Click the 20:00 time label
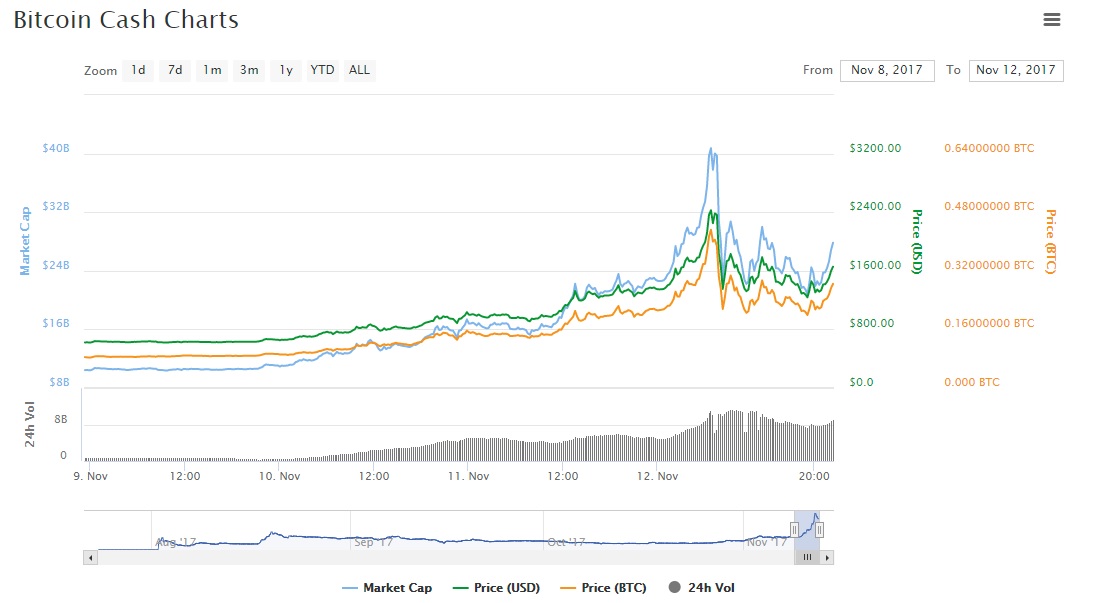This screenshot has height=603, width=1105. point(814,476)
